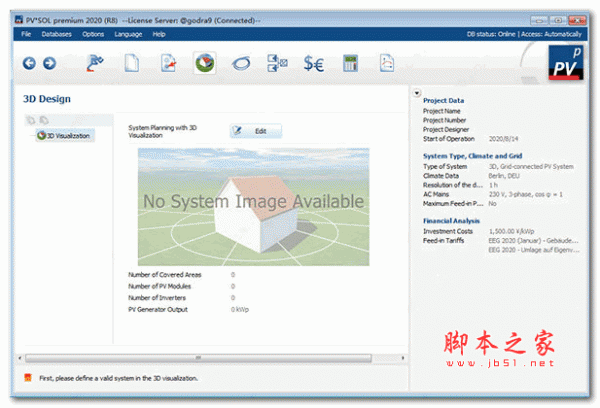The width and height of the screenshot is (600, 408).
Task: Click the scrollbar left arrow
Action: point(20,358)
